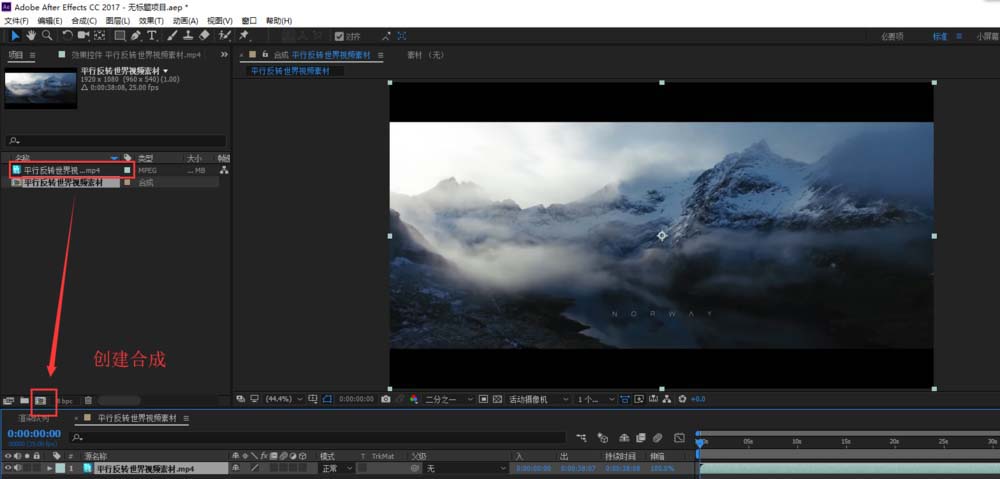The width and height of the screenshot is (1000, 479).
Task: Click the label color swatch of mp4 footage
Action: tap(128, 170)
